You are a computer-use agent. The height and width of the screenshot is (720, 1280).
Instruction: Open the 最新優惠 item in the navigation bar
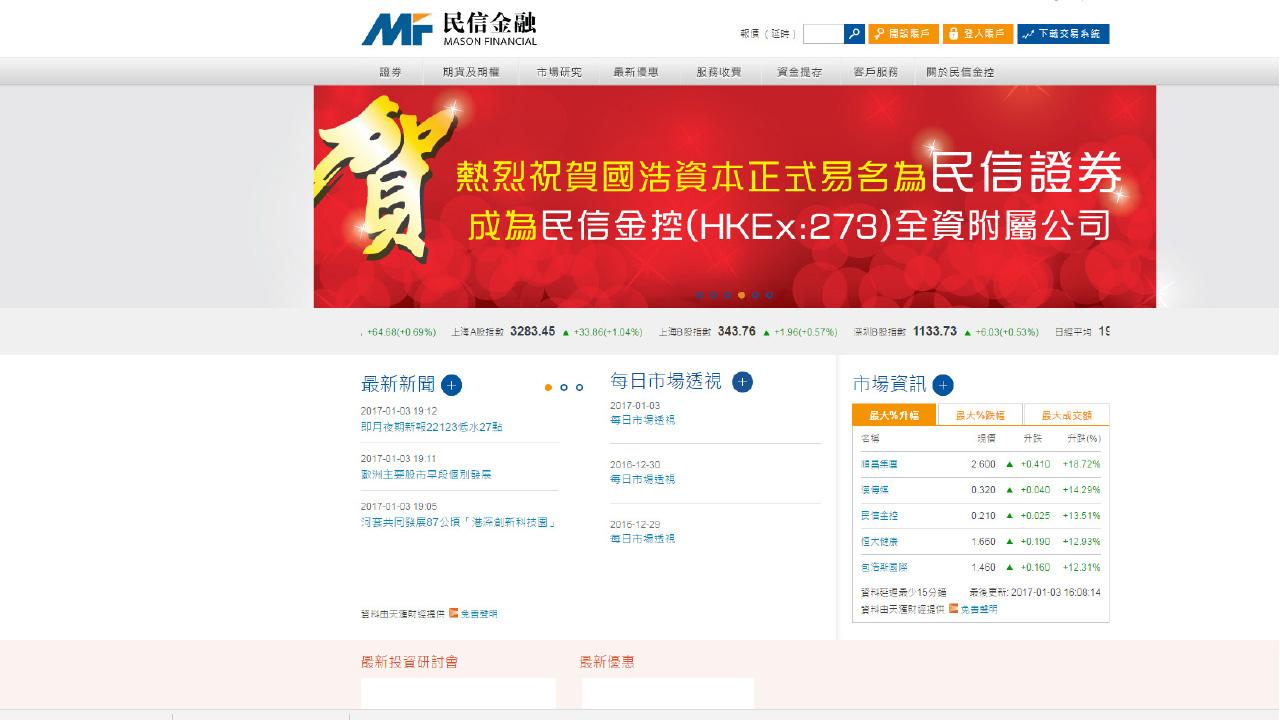coord(635,72)
